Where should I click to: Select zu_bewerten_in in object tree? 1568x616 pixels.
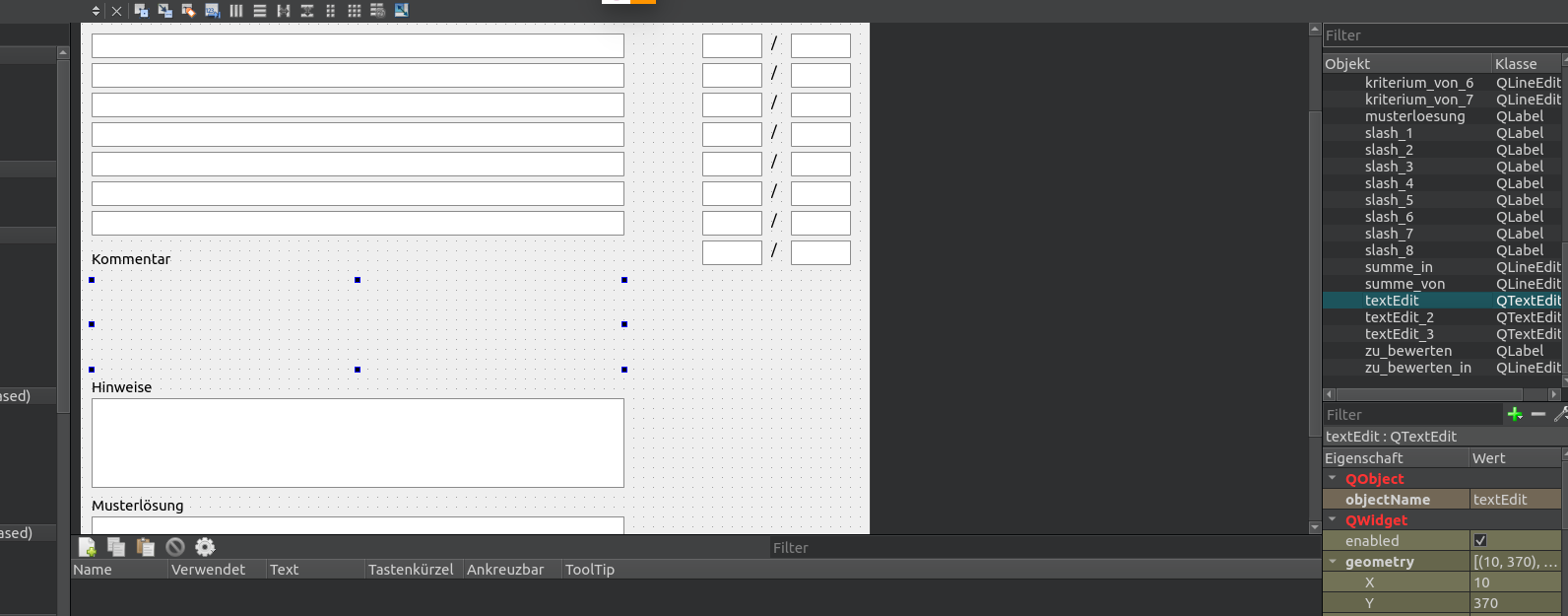[1418, 368]
